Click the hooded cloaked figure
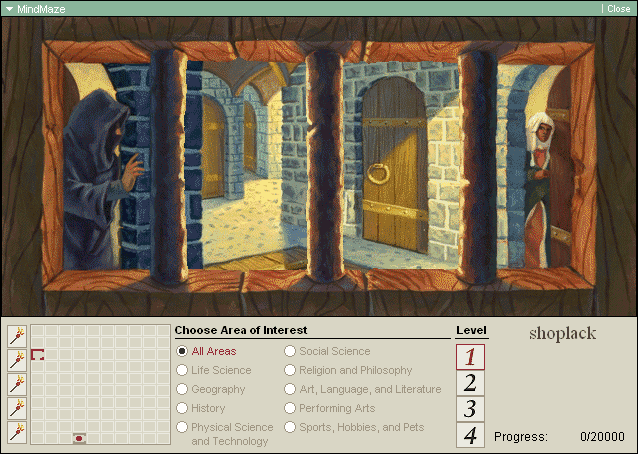The height and width of the screenshot is (454, 638). tap(100, 179)
